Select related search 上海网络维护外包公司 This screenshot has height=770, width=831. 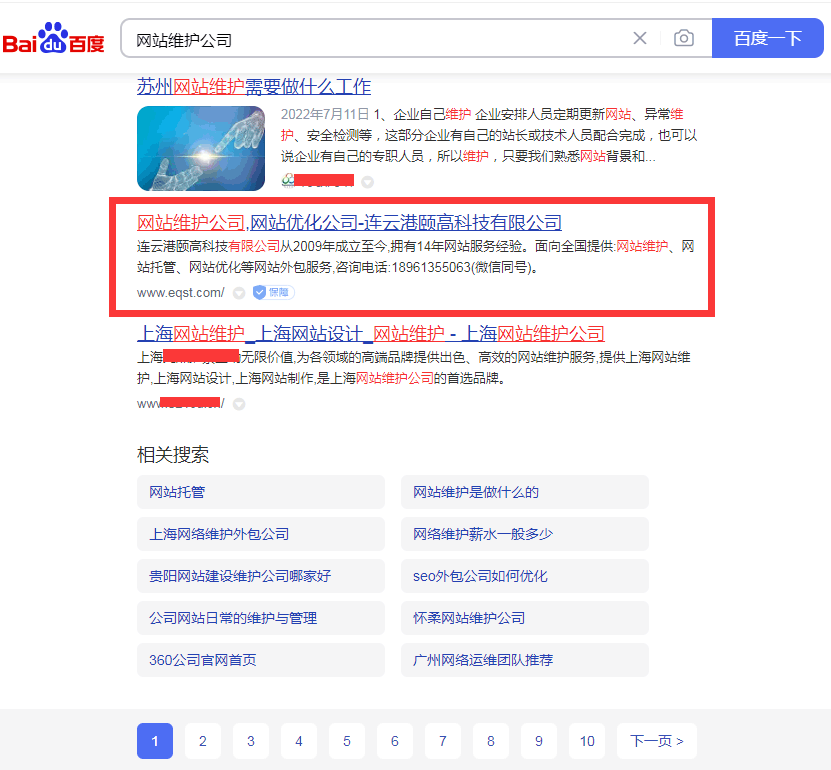click(261, 534)
